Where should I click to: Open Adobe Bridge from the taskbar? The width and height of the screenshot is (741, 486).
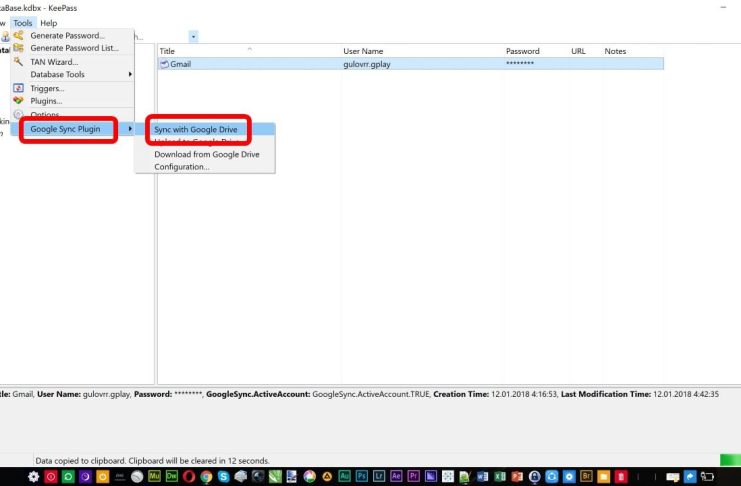click(x=586, y=476)
